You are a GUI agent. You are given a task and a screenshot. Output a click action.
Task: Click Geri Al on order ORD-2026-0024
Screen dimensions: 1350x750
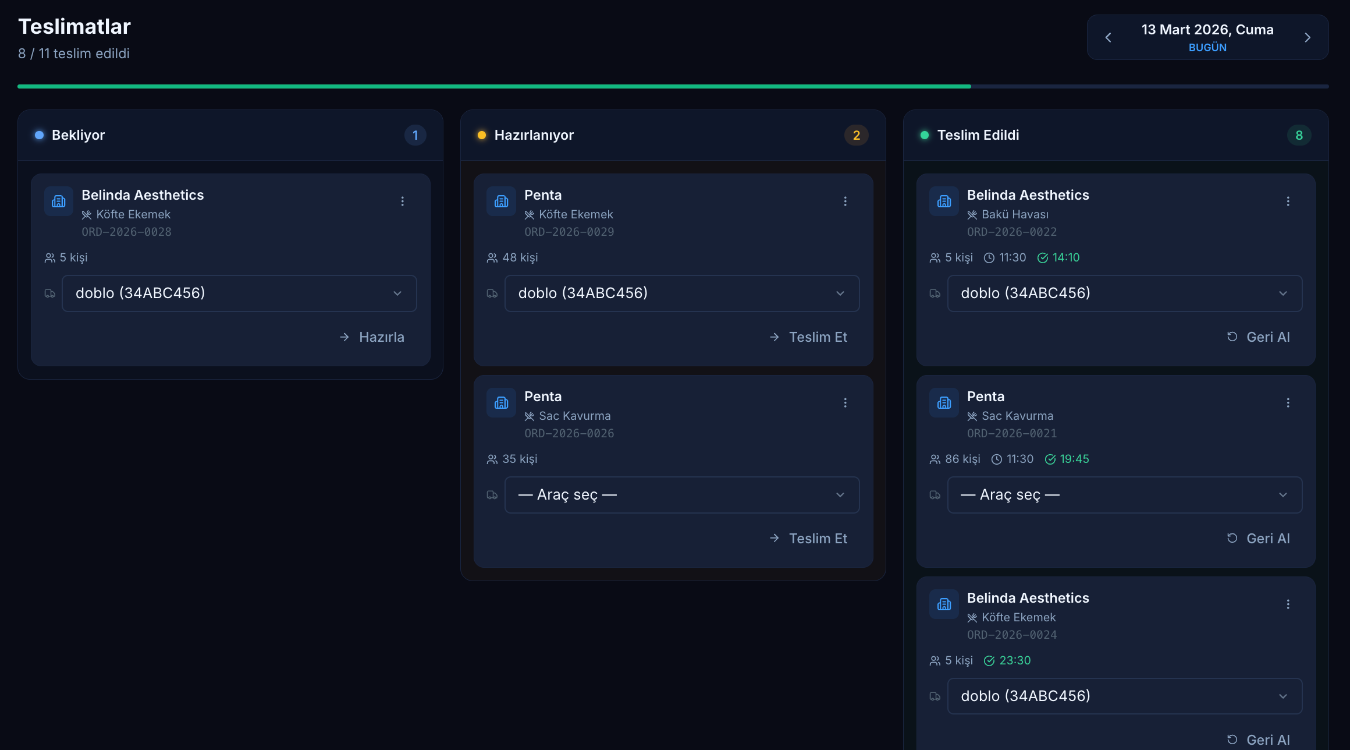pyautogui.click(x=1258, y=740)
